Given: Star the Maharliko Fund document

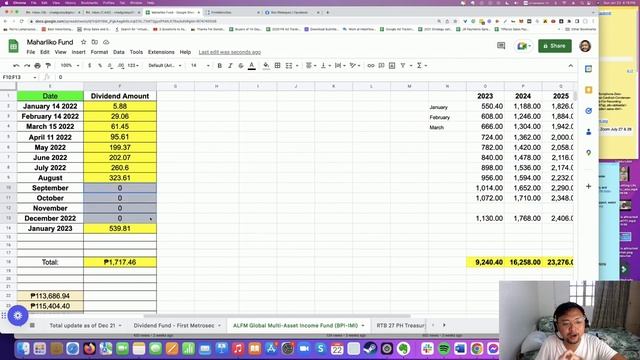Looking at the screenshot, I should point(84,42).
